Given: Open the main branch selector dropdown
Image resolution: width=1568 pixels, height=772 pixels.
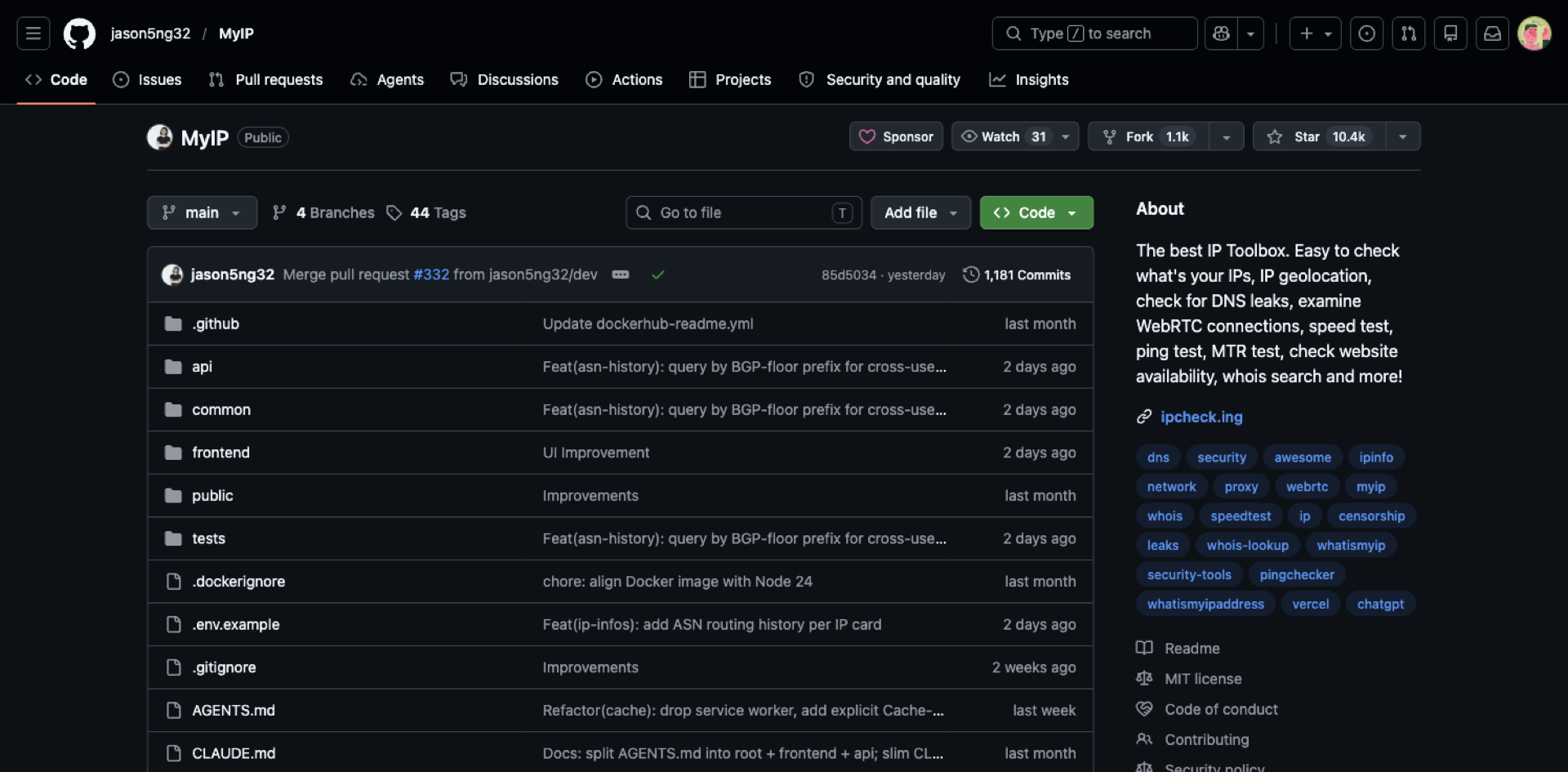Looking at the screenshot, I should click(202, 212).
